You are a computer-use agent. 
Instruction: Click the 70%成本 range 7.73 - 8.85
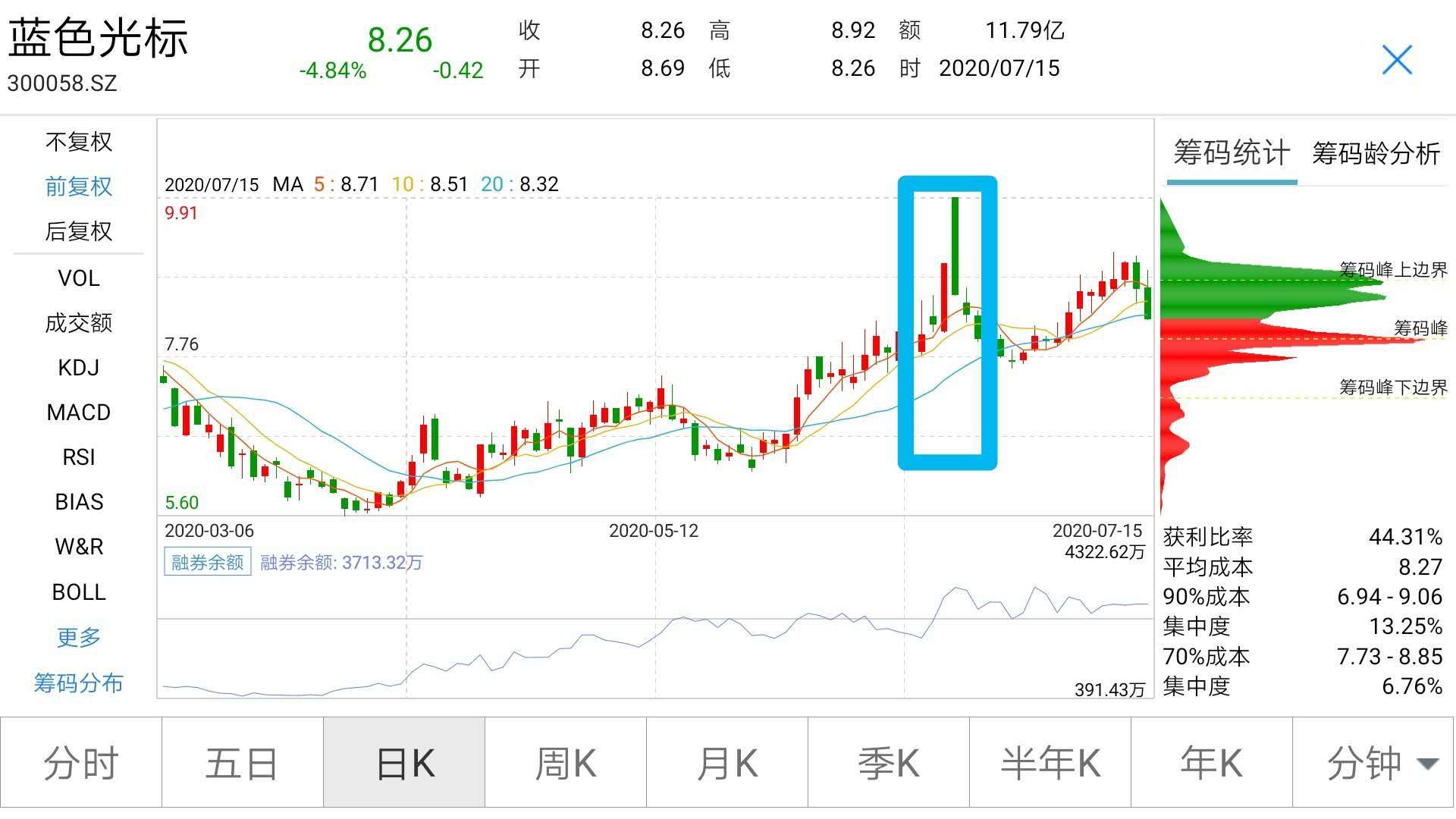click(x=1389, y=656)
